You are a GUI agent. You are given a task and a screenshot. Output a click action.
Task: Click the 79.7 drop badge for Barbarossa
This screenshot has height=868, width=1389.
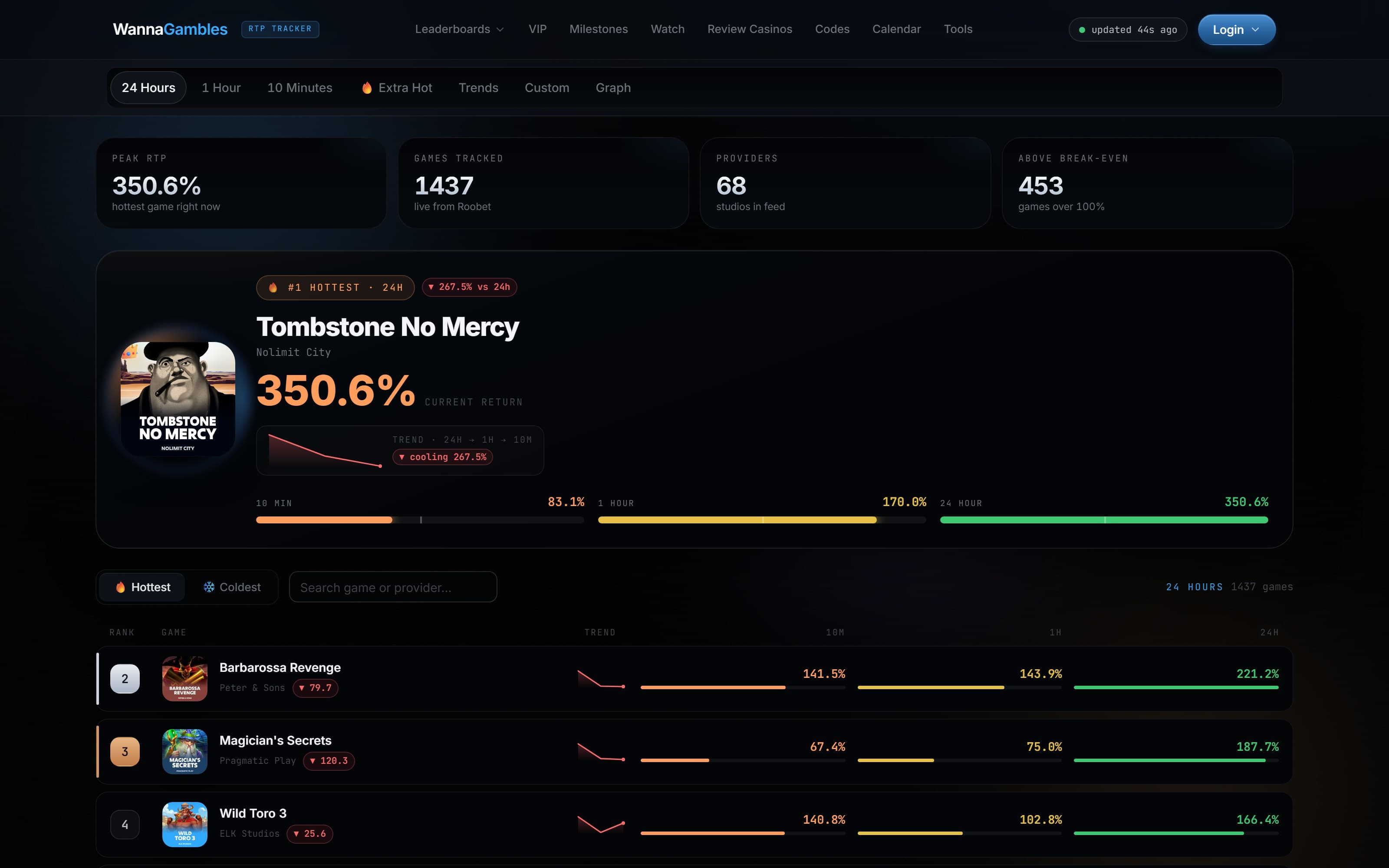(315, 688)
